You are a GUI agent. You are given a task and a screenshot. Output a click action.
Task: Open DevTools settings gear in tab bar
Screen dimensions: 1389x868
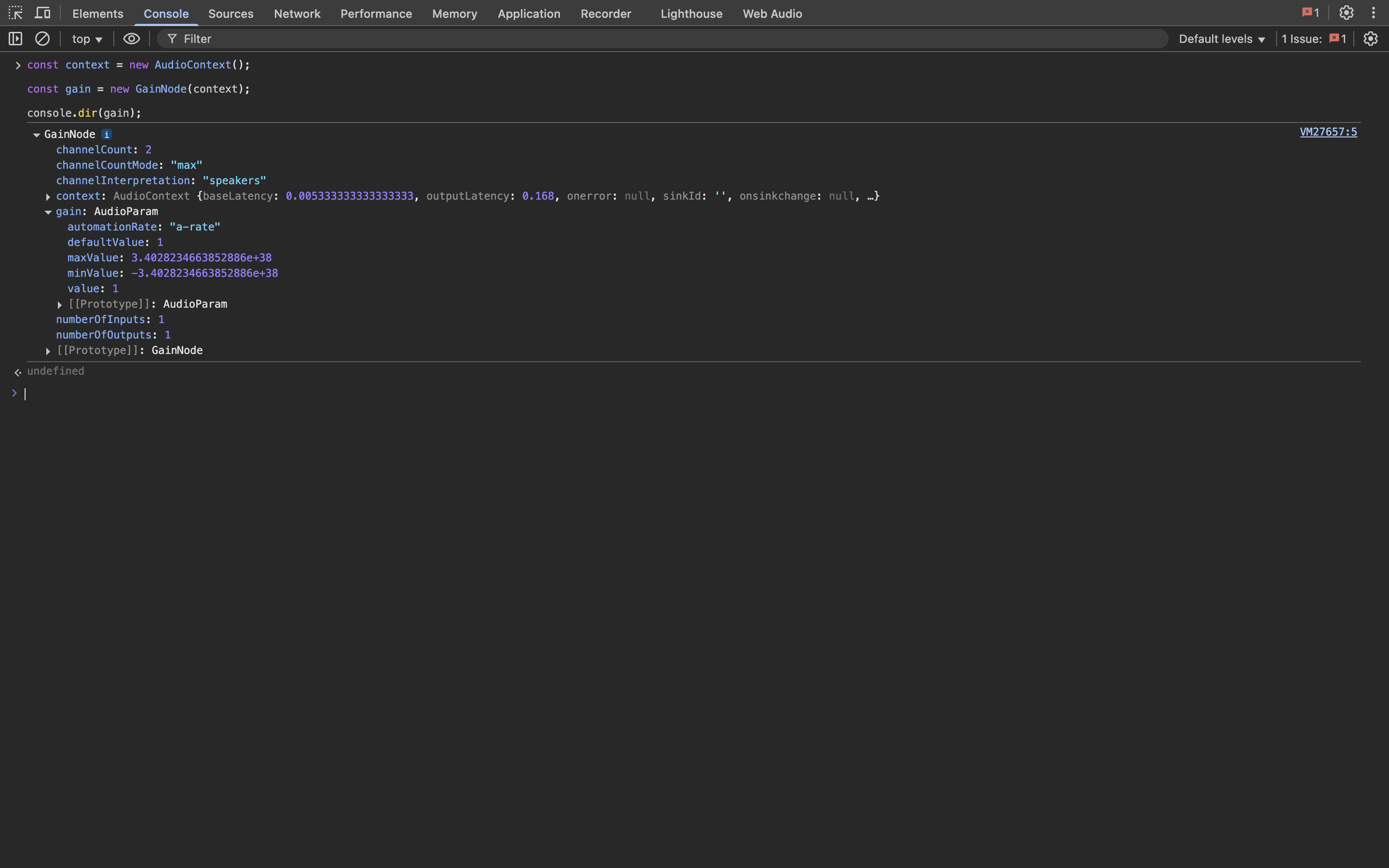[x=1347, y=13]
